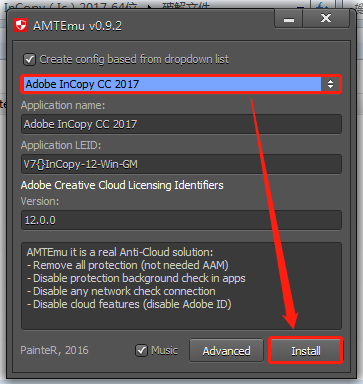Viewport: 363px width, 384px height.
Task: Toggle the Music checkbox
Action: point(142,350)
